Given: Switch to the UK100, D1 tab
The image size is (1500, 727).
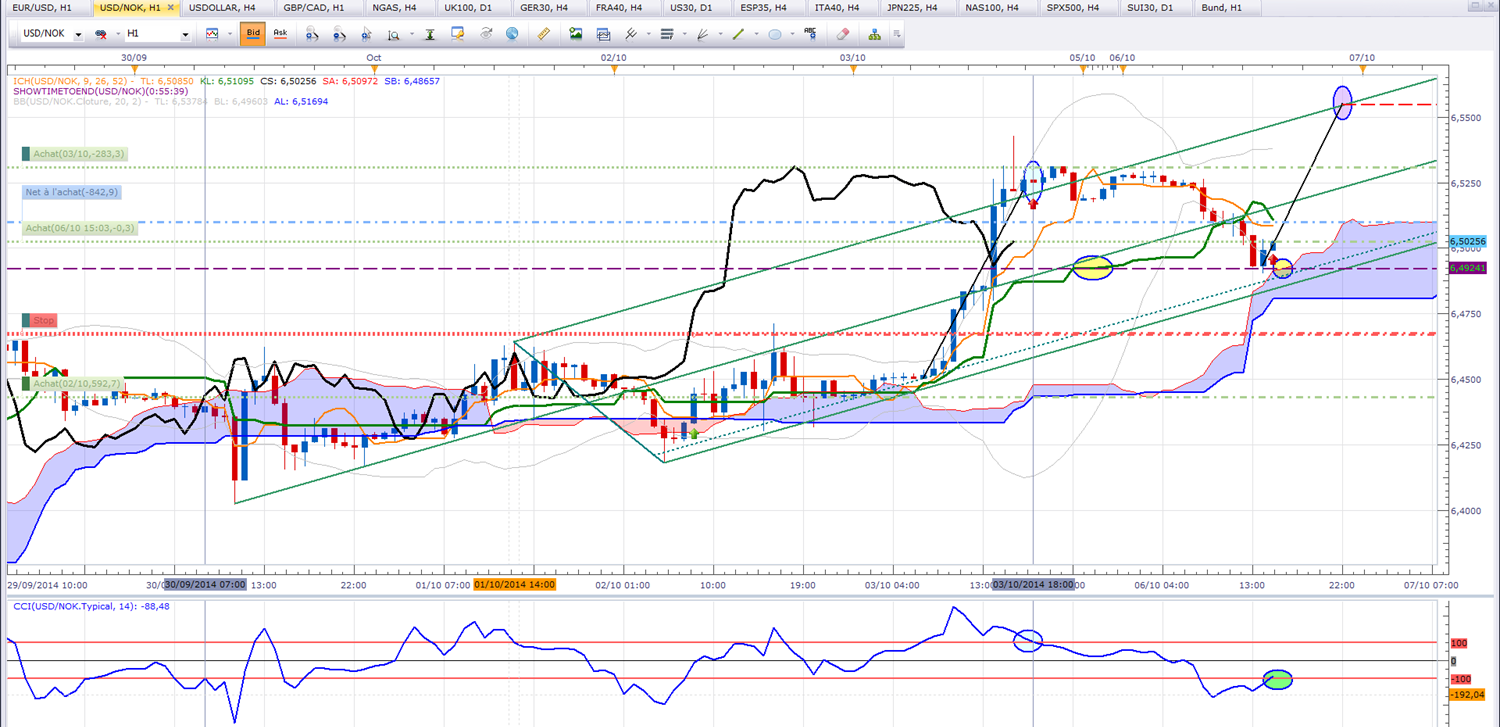Looking at the screenshot, I should 473,7.
